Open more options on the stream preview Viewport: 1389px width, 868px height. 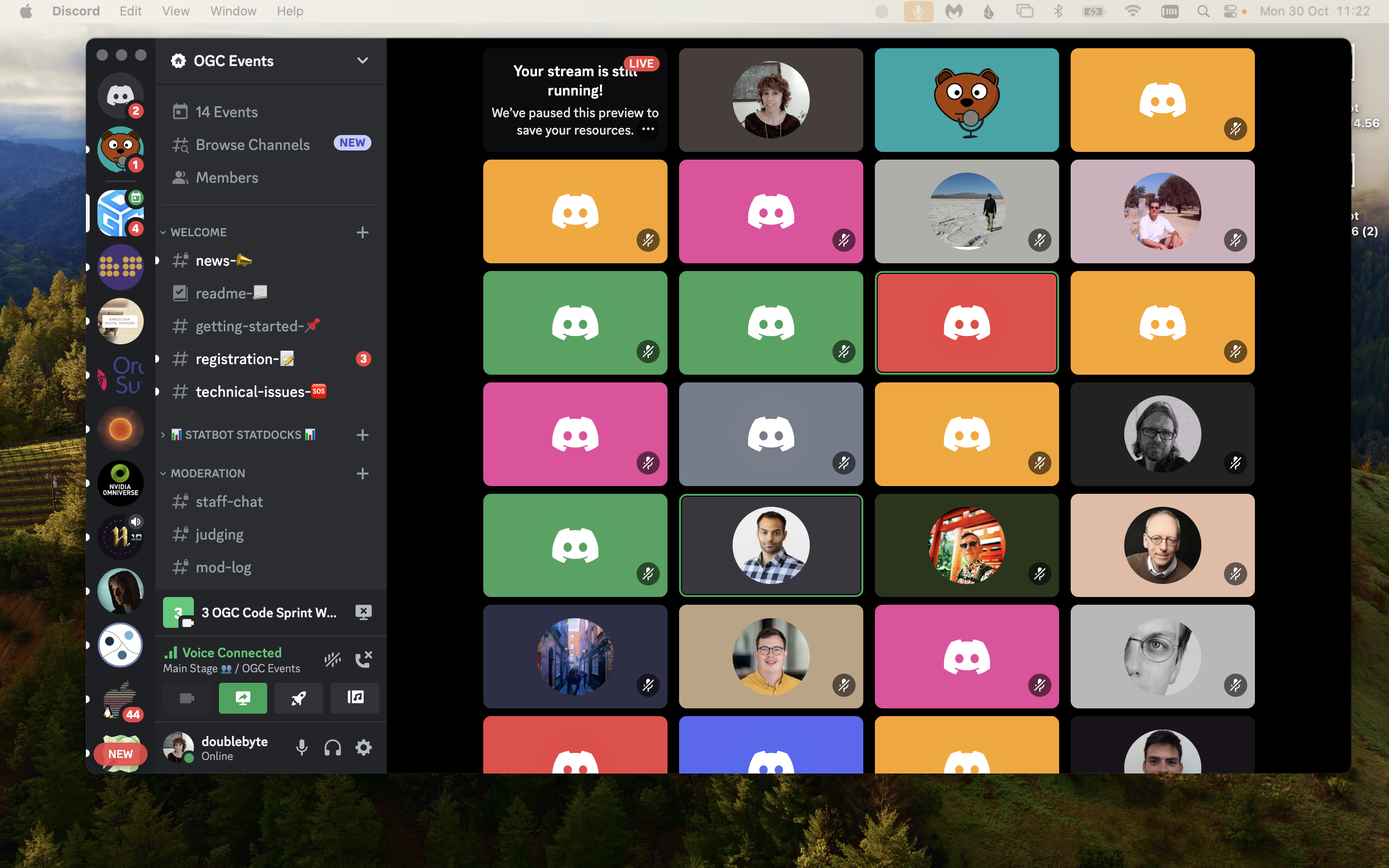coord(648,129)
